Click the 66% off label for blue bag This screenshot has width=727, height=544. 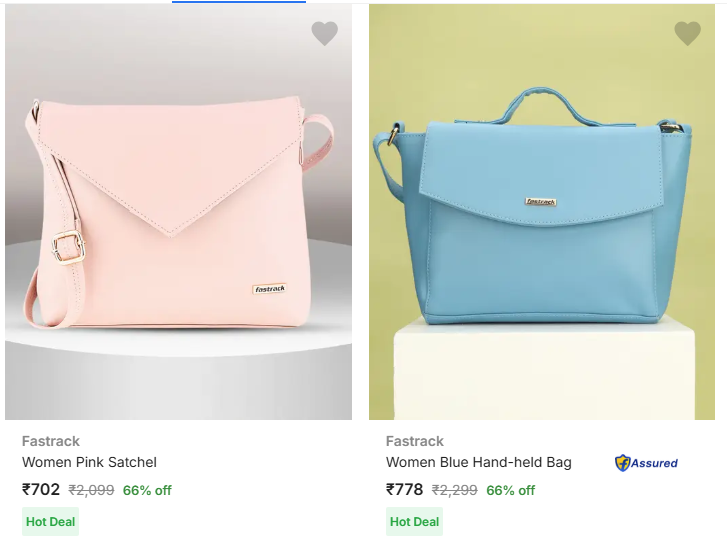click(511, 491)
